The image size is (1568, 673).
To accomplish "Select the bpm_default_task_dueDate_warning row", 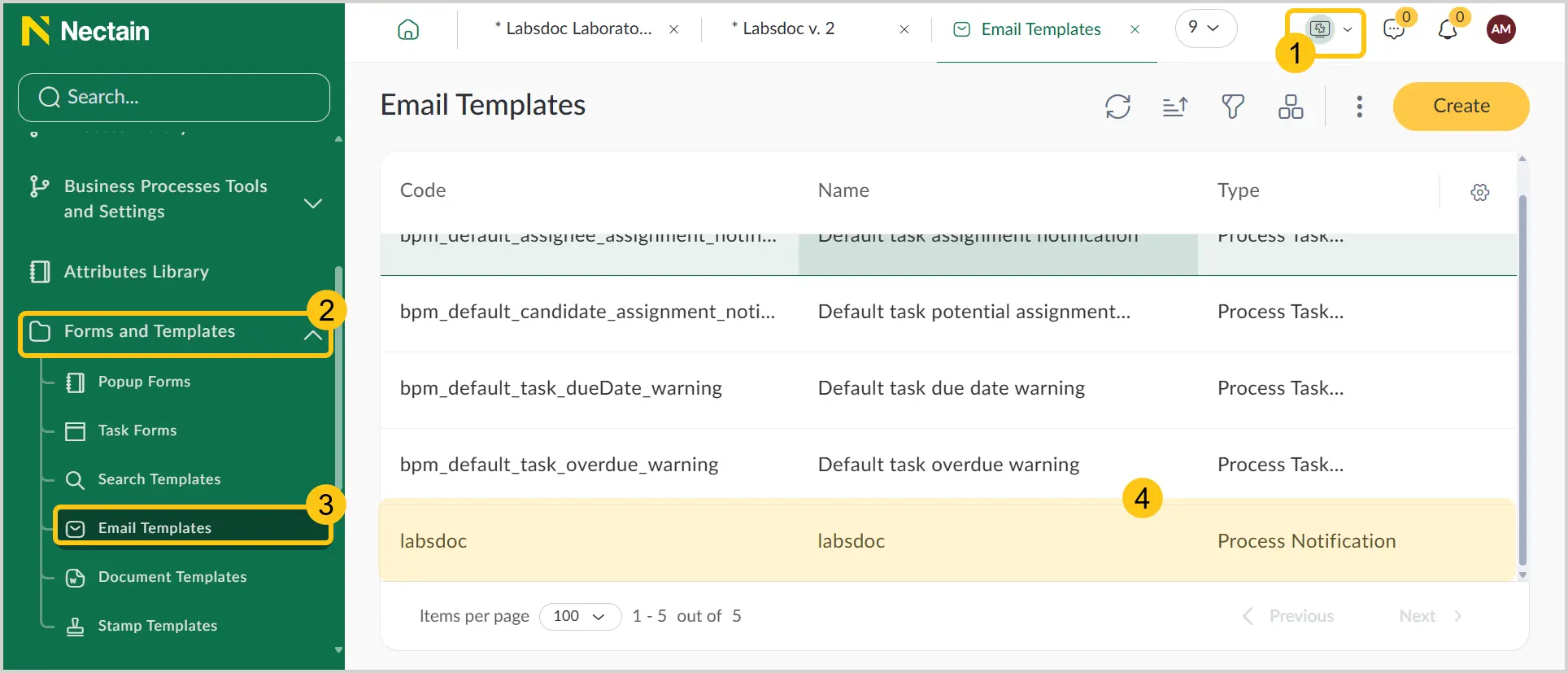I will pyautogui.click(x=948, y=391).
